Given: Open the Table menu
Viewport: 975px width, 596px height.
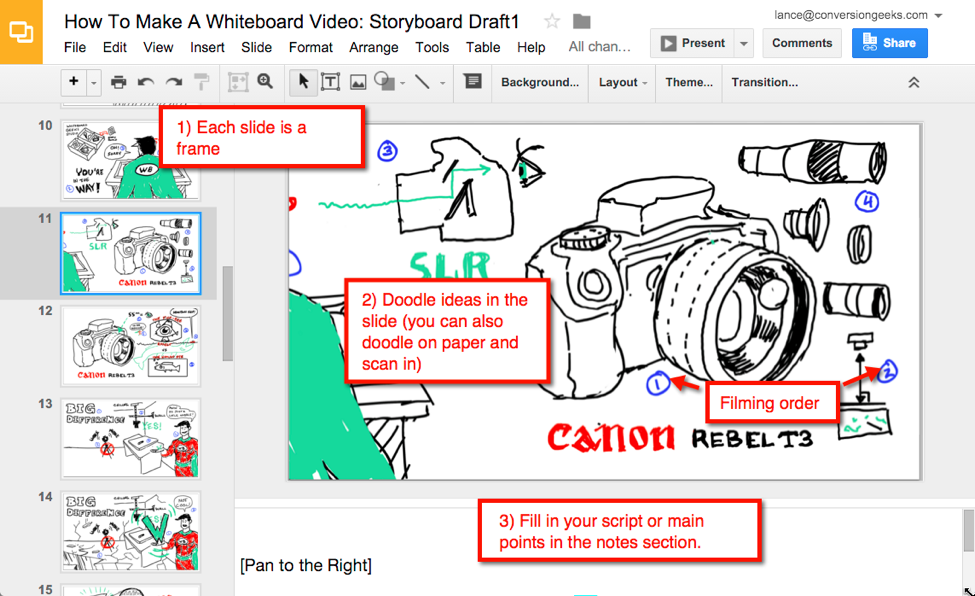Looking at the screenshot, I should pyautogui.click(x=483, y=47).
